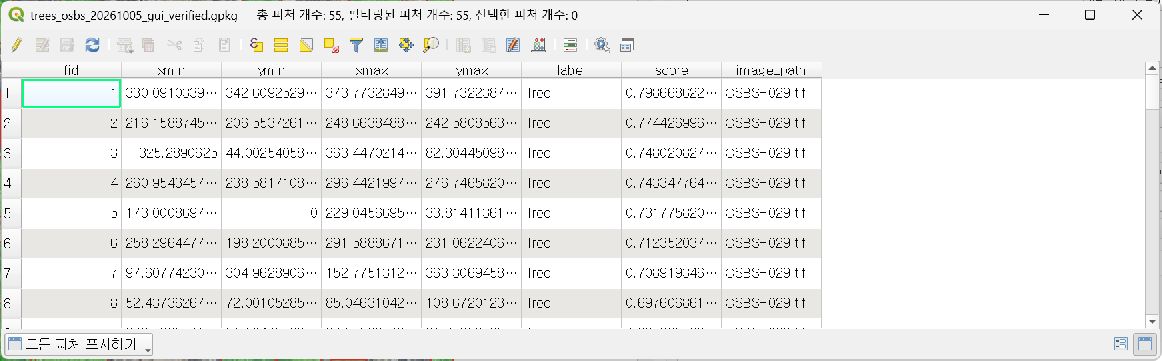Select all features
This screenshot has width=1162, height=361.
[281, 45]
